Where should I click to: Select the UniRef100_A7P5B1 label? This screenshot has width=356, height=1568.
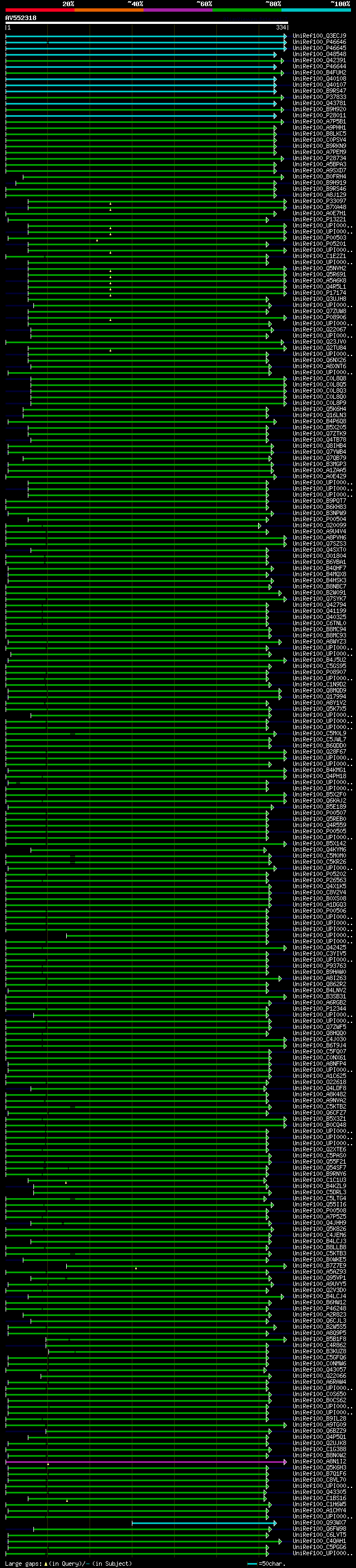click(x=319, y=121)
